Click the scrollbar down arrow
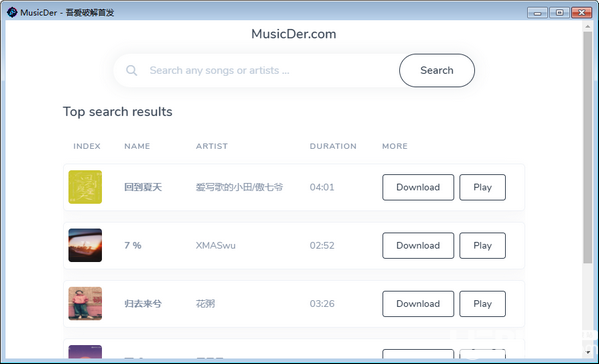 (588, 352)
